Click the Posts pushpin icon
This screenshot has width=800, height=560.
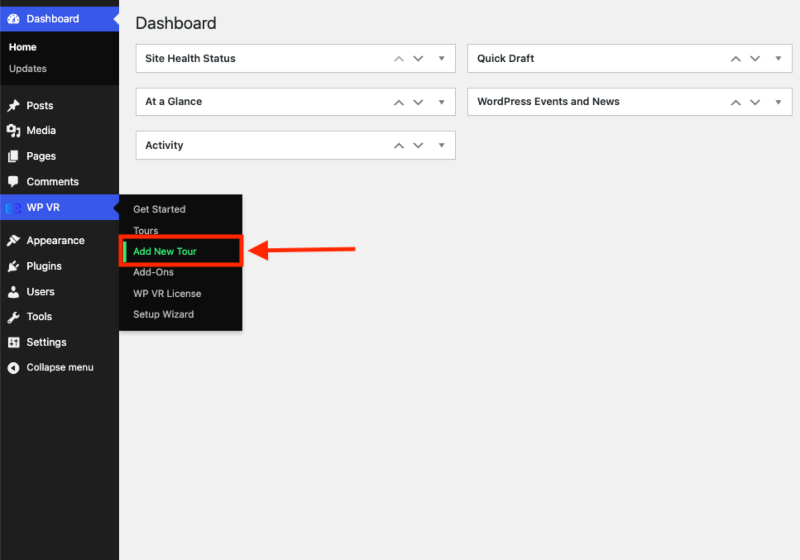(x=13, y=106)
